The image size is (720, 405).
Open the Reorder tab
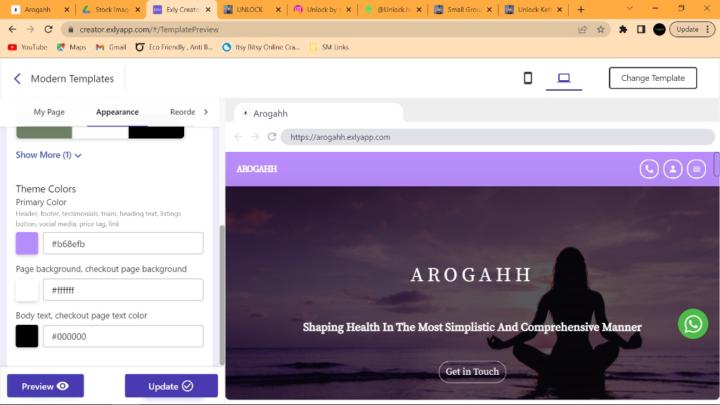(x=182, y=112)
